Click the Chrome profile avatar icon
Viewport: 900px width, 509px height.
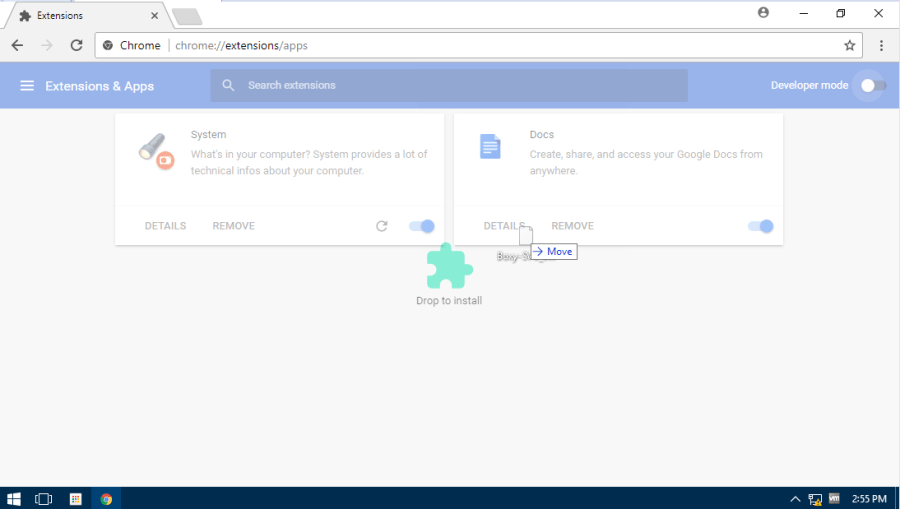tap(764, 13)
